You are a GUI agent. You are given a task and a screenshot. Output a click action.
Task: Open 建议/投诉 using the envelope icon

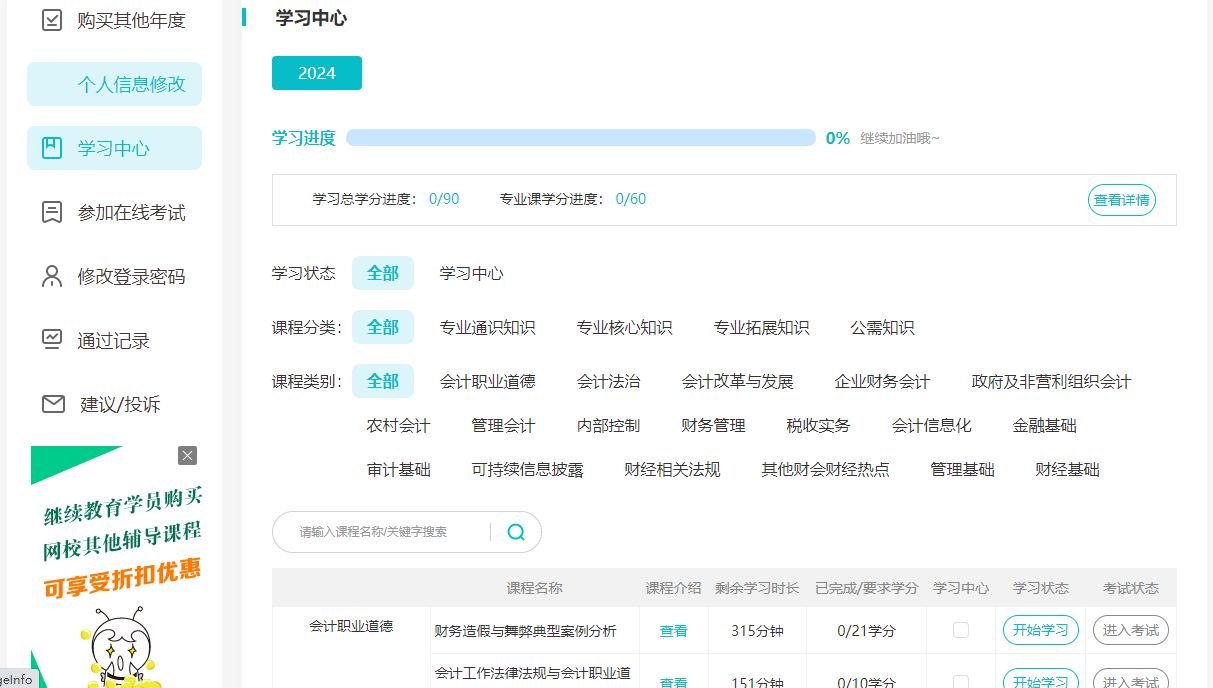[53, 403]
